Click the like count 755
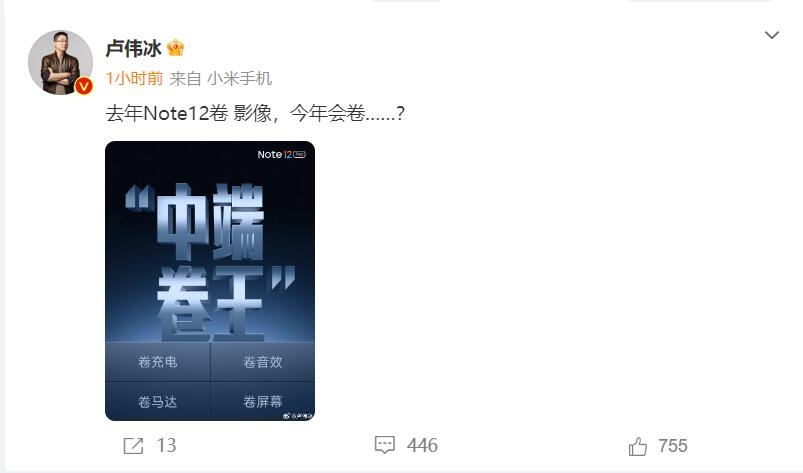Screen dimensions: 803x473 [673, 446]
